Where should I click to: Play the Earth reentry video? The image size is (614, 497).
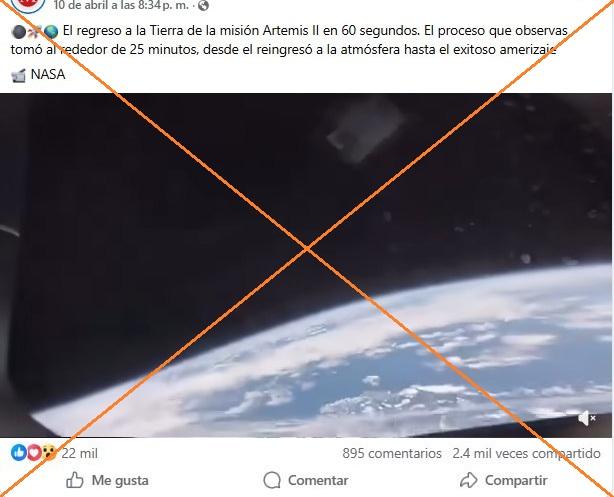tap(306, 265)
